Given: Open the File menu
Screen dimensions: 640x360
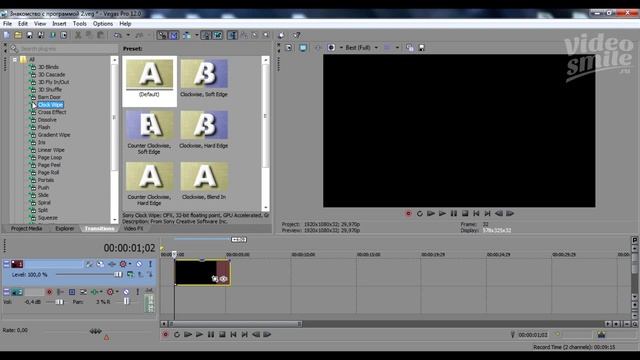Looking at the screenshot, I should point(7,24).
